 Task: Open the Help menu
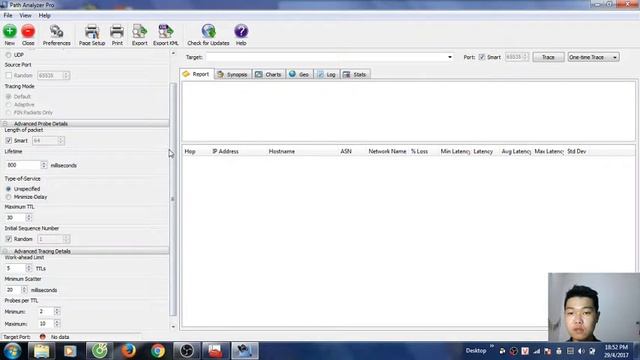pos(44,16)
